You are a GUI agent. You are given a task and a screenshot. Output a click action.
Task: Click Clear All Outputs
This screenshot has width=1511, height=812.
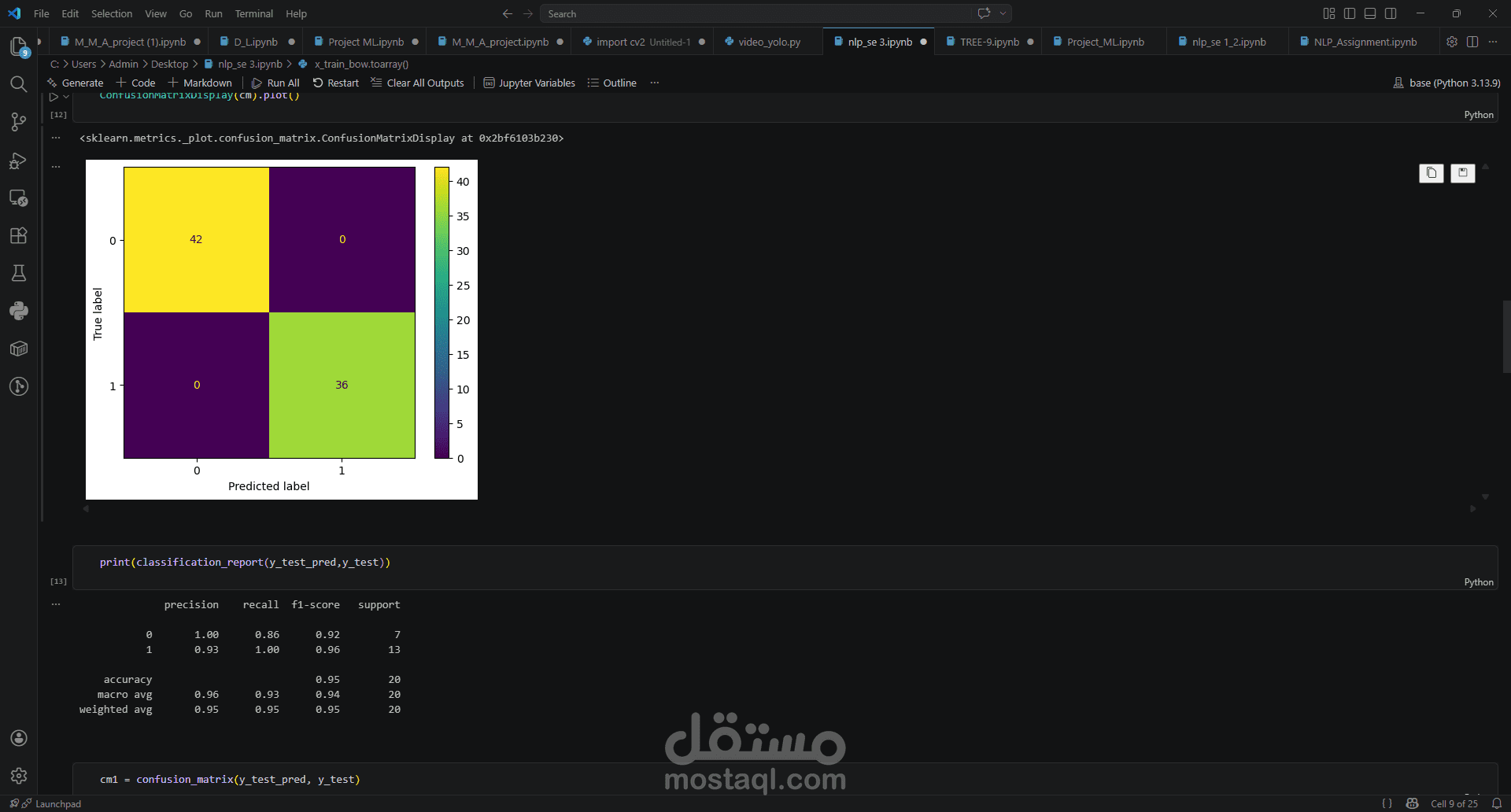pos(417,83)
